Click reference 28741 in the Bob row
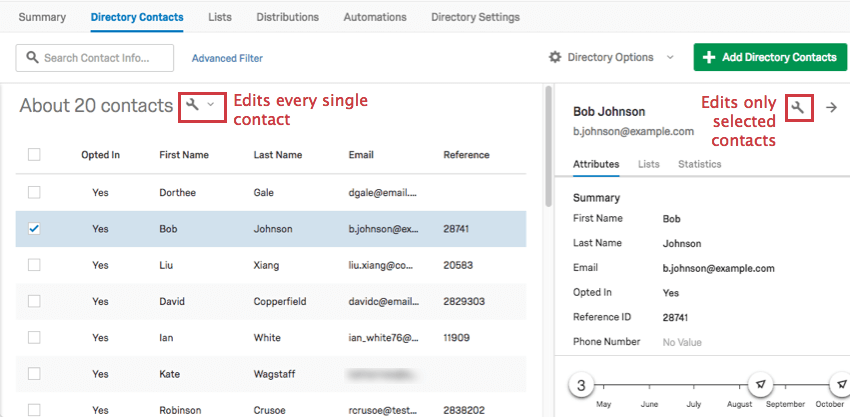 (456, 229)
